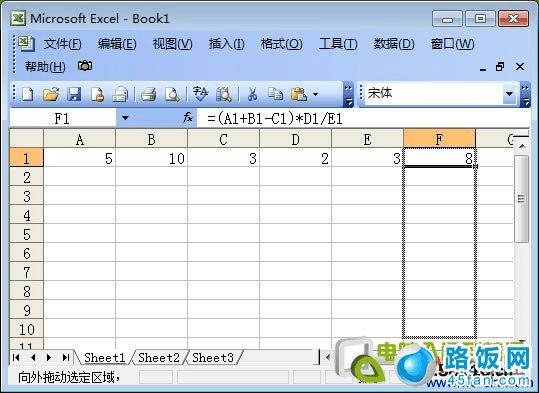Screen dimensions: 539x393
Task: Click the vertical scrollbar up arrow
Action: 522,146
